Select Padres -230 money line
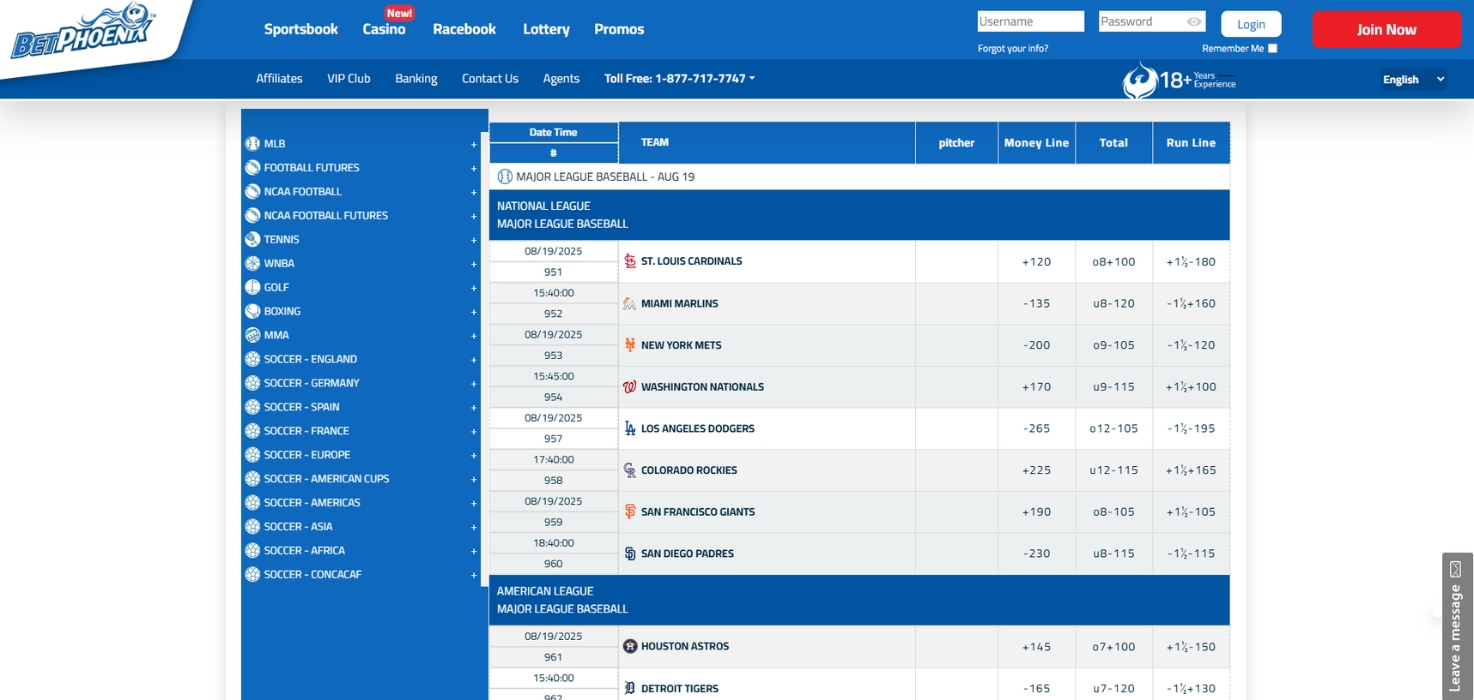This screenshot has height=700, width=1474. point(1037,554)
